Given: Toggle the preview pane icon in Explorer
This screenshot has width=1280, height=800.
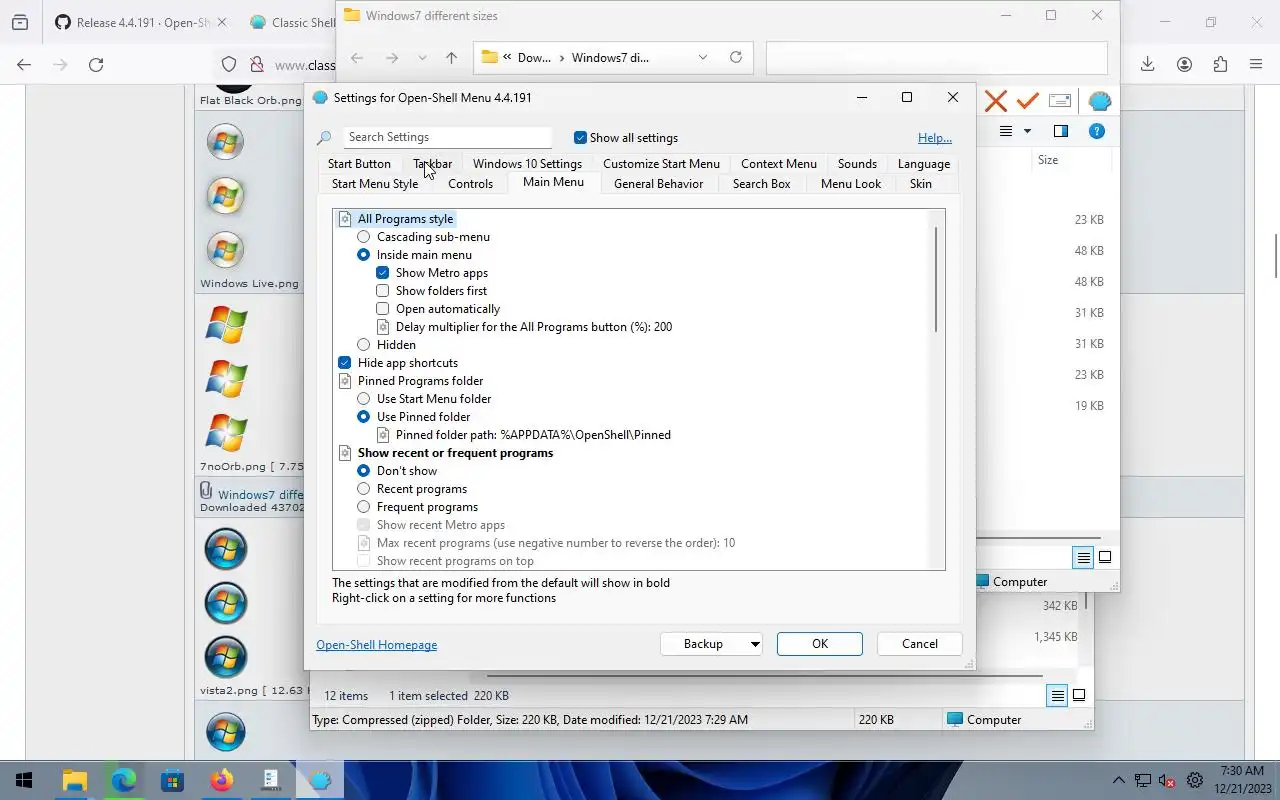Looking at the screenshot, I should [x=1061, y=131].
